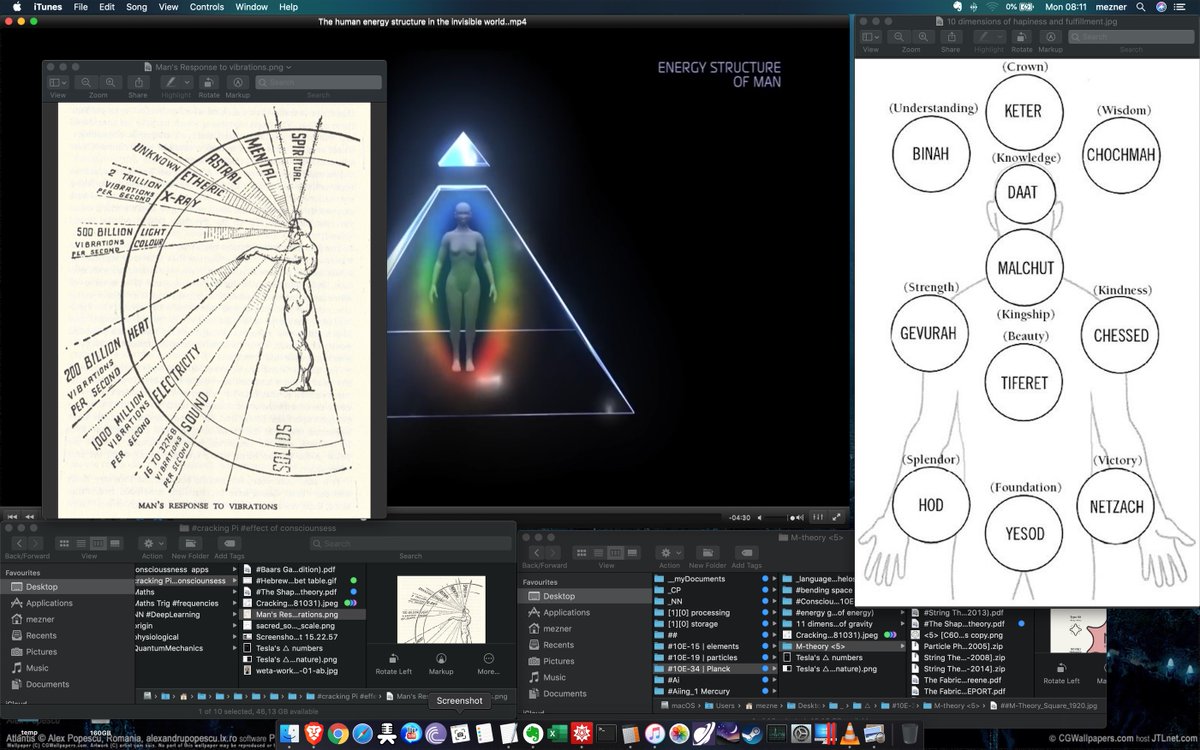Zoom in on Man's Response Preview window

[110, 83]
